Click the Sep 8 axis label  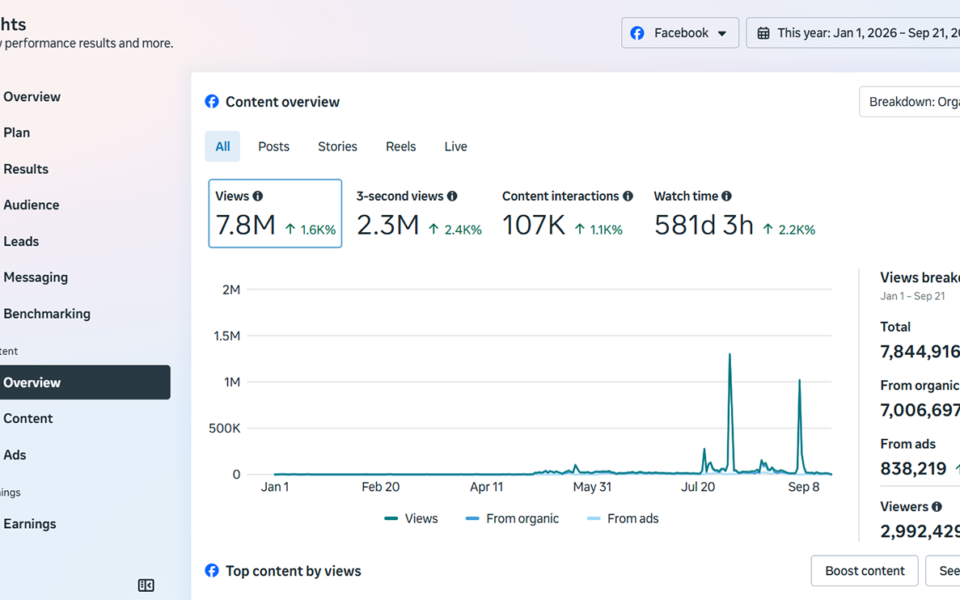coord(803,487)
